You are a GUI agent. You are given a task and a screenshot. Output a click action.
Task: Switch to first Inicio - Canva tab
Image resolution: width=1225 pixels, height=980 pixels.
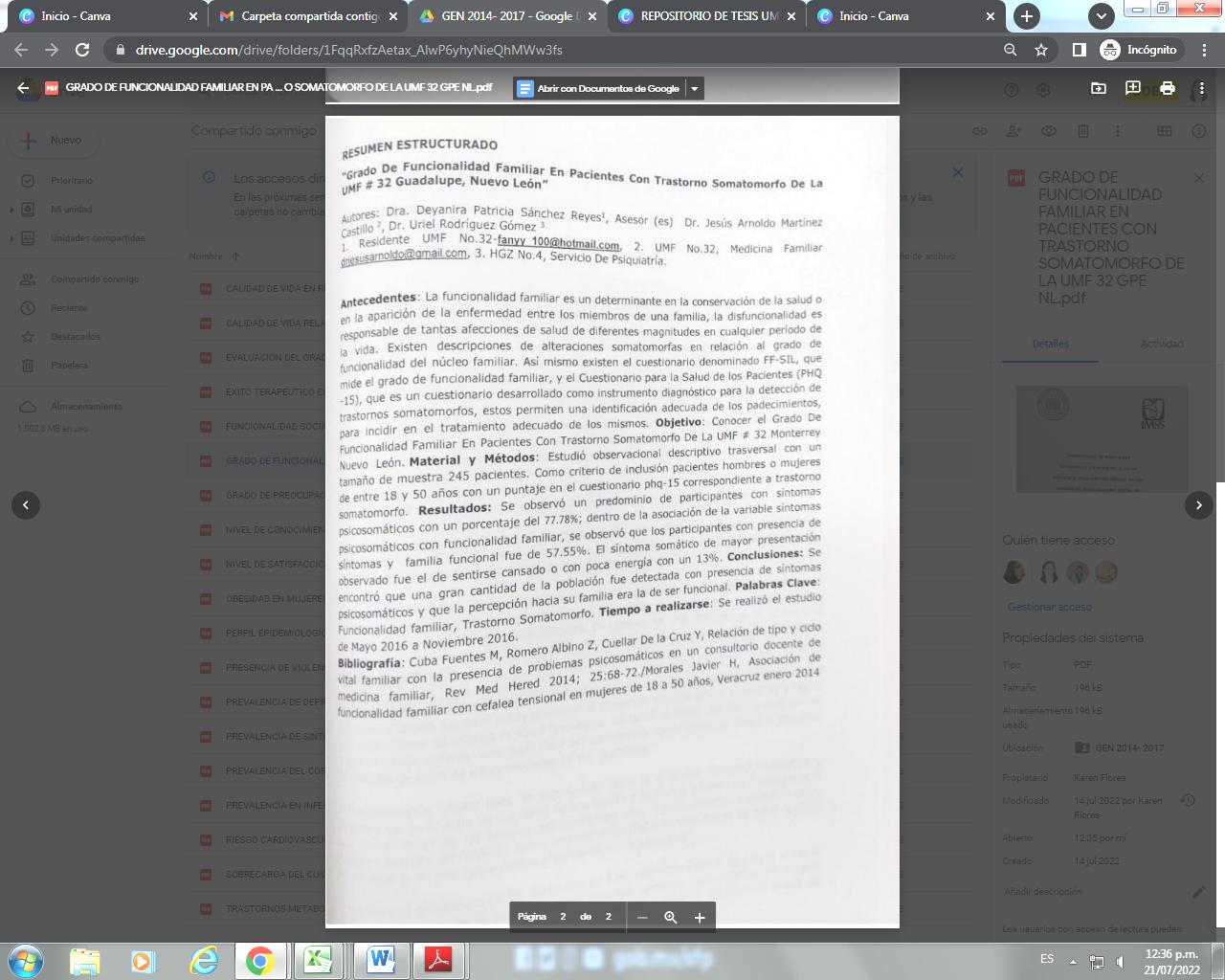click(x=107, y=16)
